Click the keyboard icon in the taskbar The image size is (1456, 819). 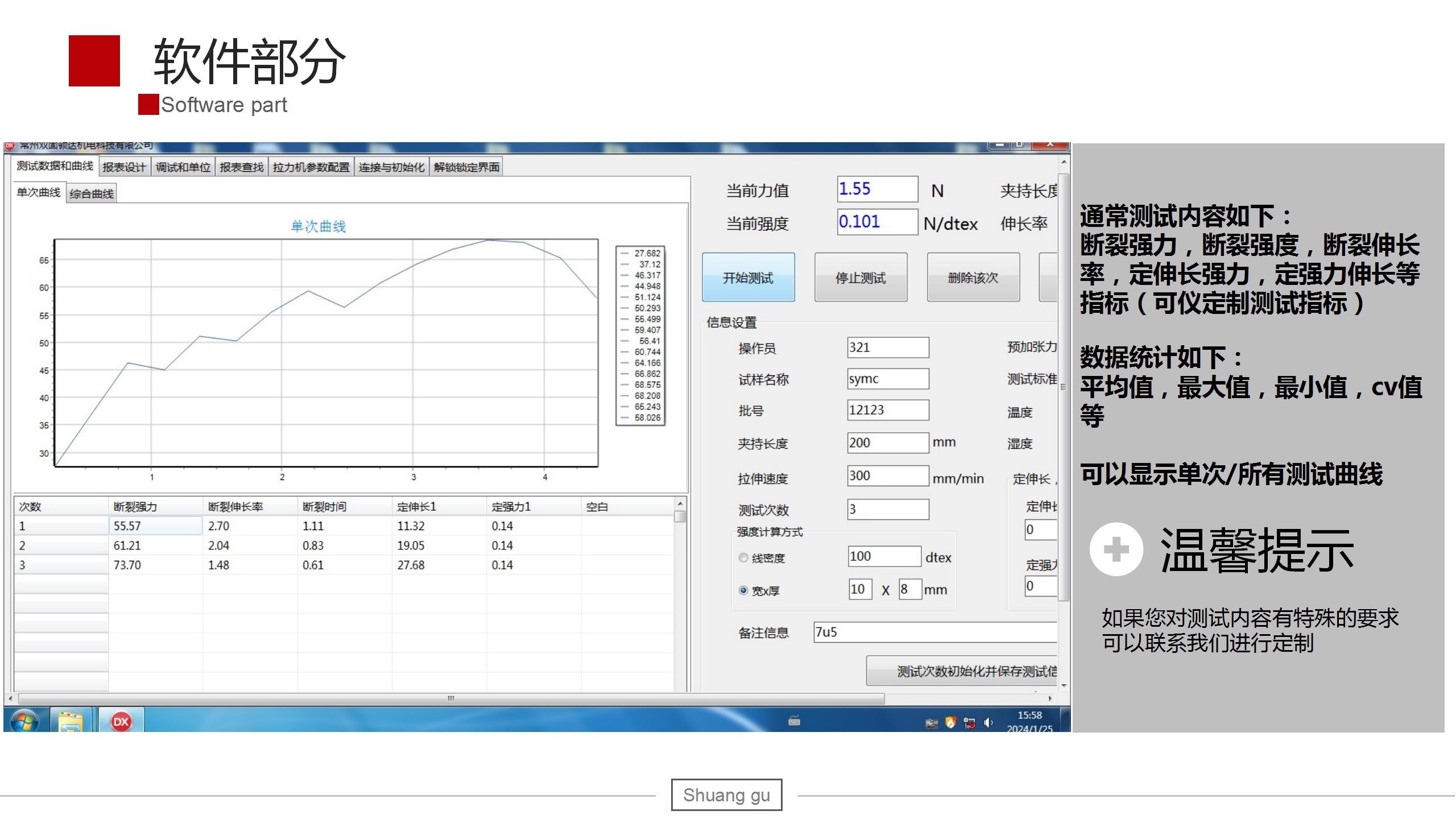click(x=795, y=721)
